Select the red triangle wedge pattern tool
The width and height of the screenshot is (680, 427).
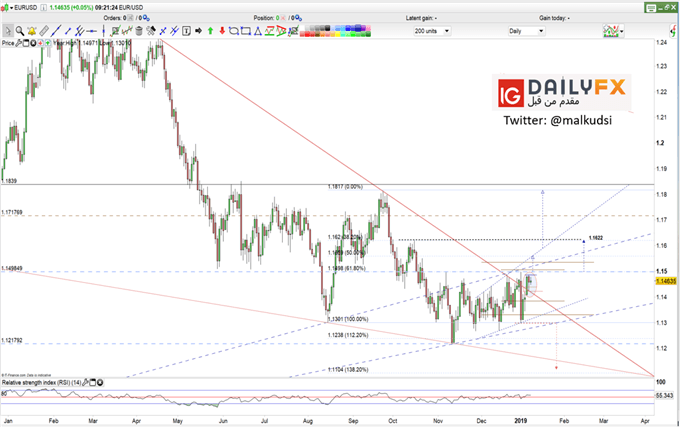point(281,31)
